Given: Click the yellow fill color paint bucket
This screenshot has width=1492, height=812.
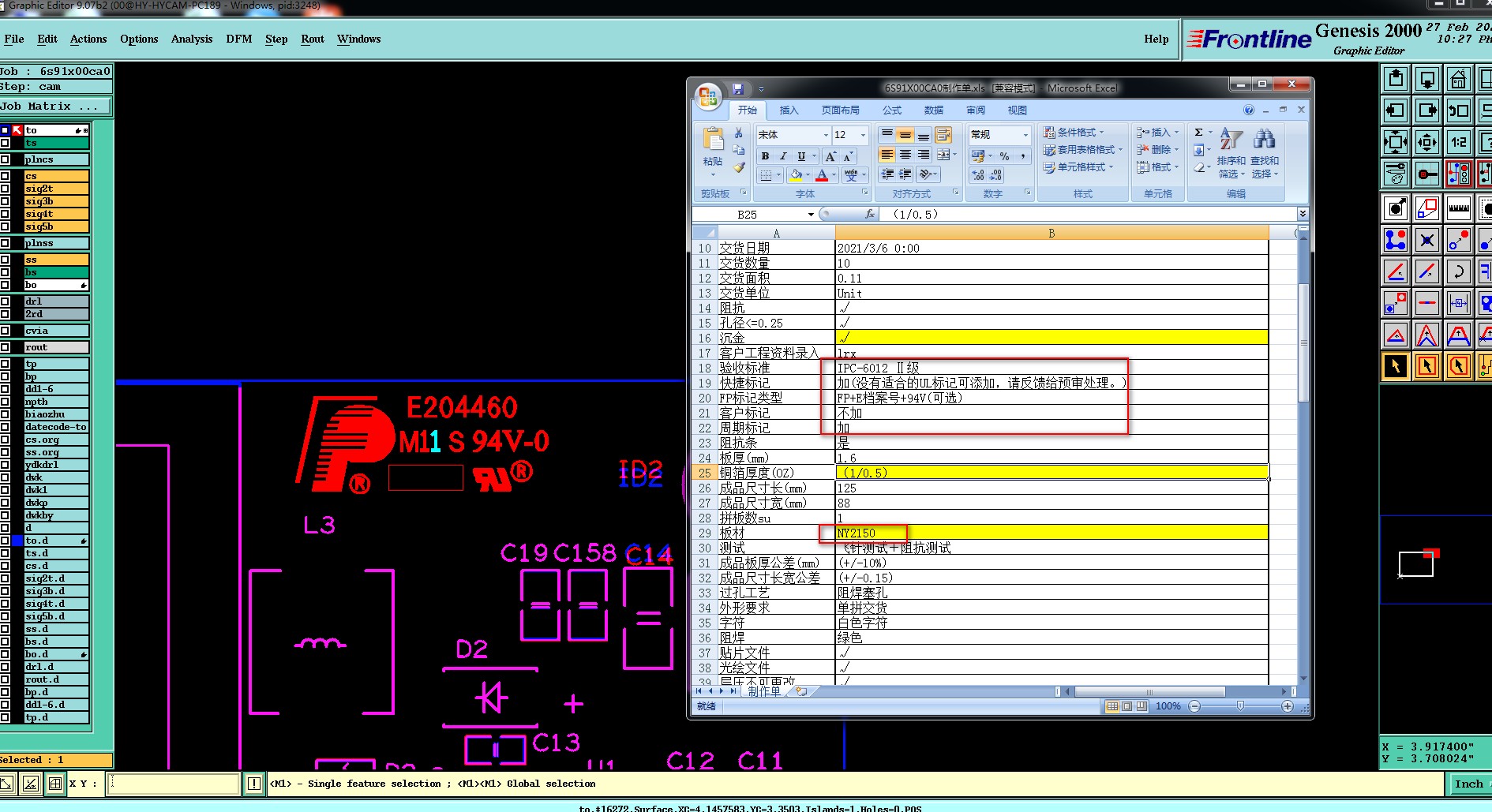Looking at the screenshot, I should pos(796,175).
